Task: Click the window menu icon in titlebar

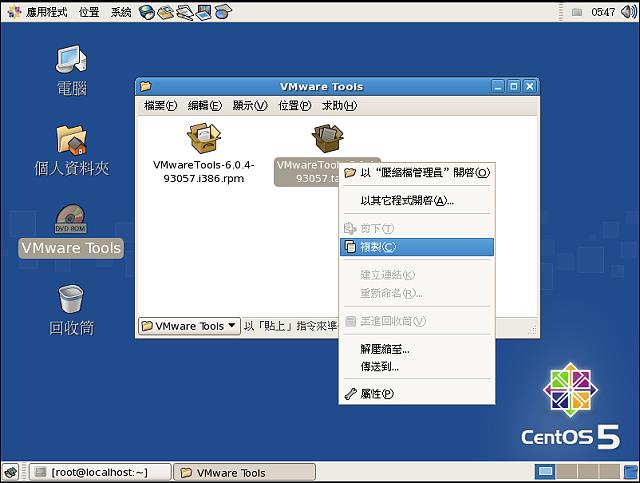Action: [146, 86]
